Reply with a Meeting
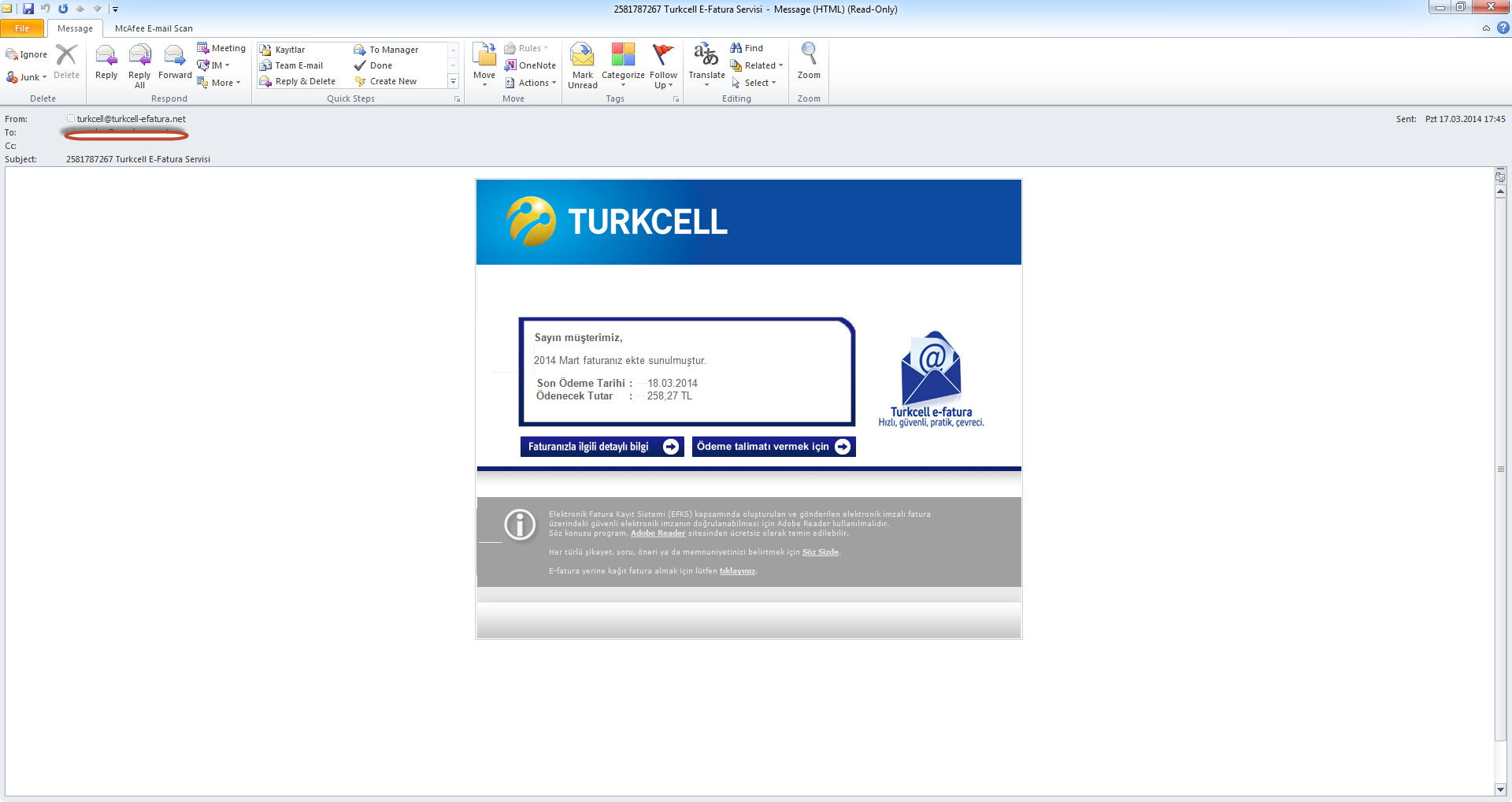 (x=221, y=48)
